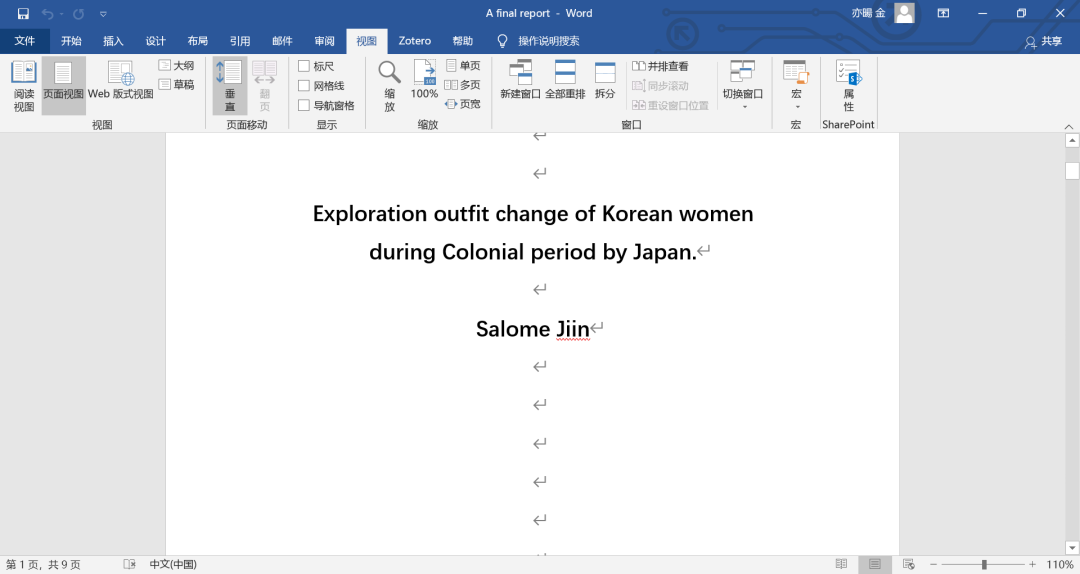The image size is (1080, 574).
Task: Click the 共享 (Share) button
Action: click(1043, 41)
